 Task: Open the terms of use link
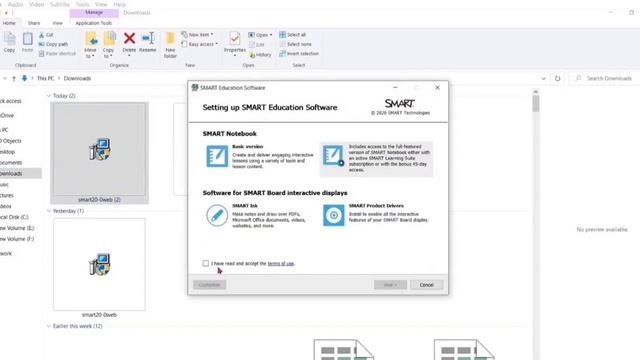281,264
